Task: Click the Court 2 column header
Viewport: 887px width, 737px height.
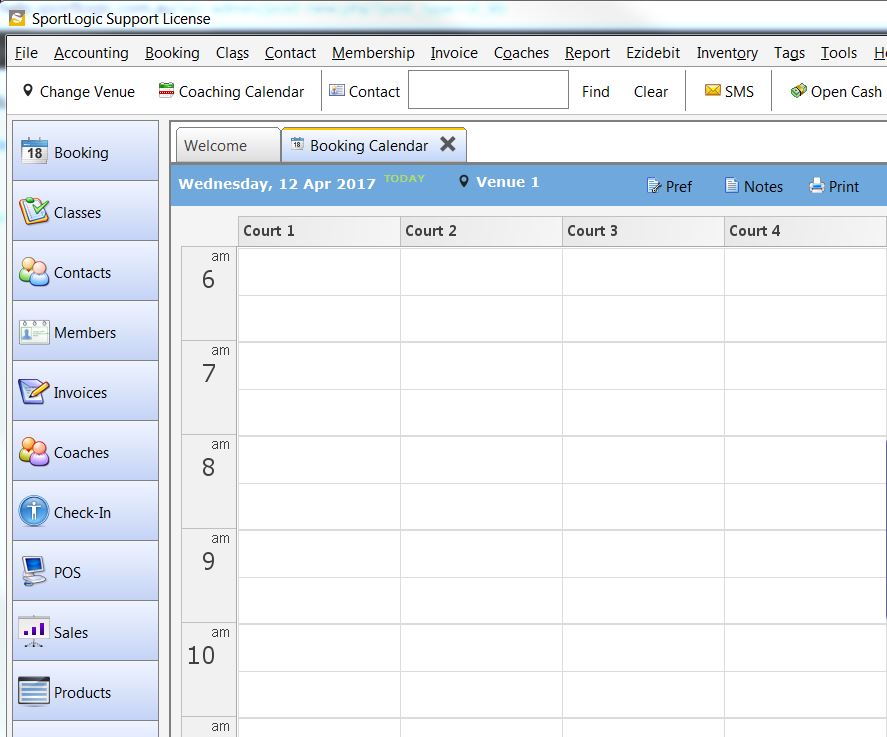Action: pyautogui.click(x=481, y=231)
